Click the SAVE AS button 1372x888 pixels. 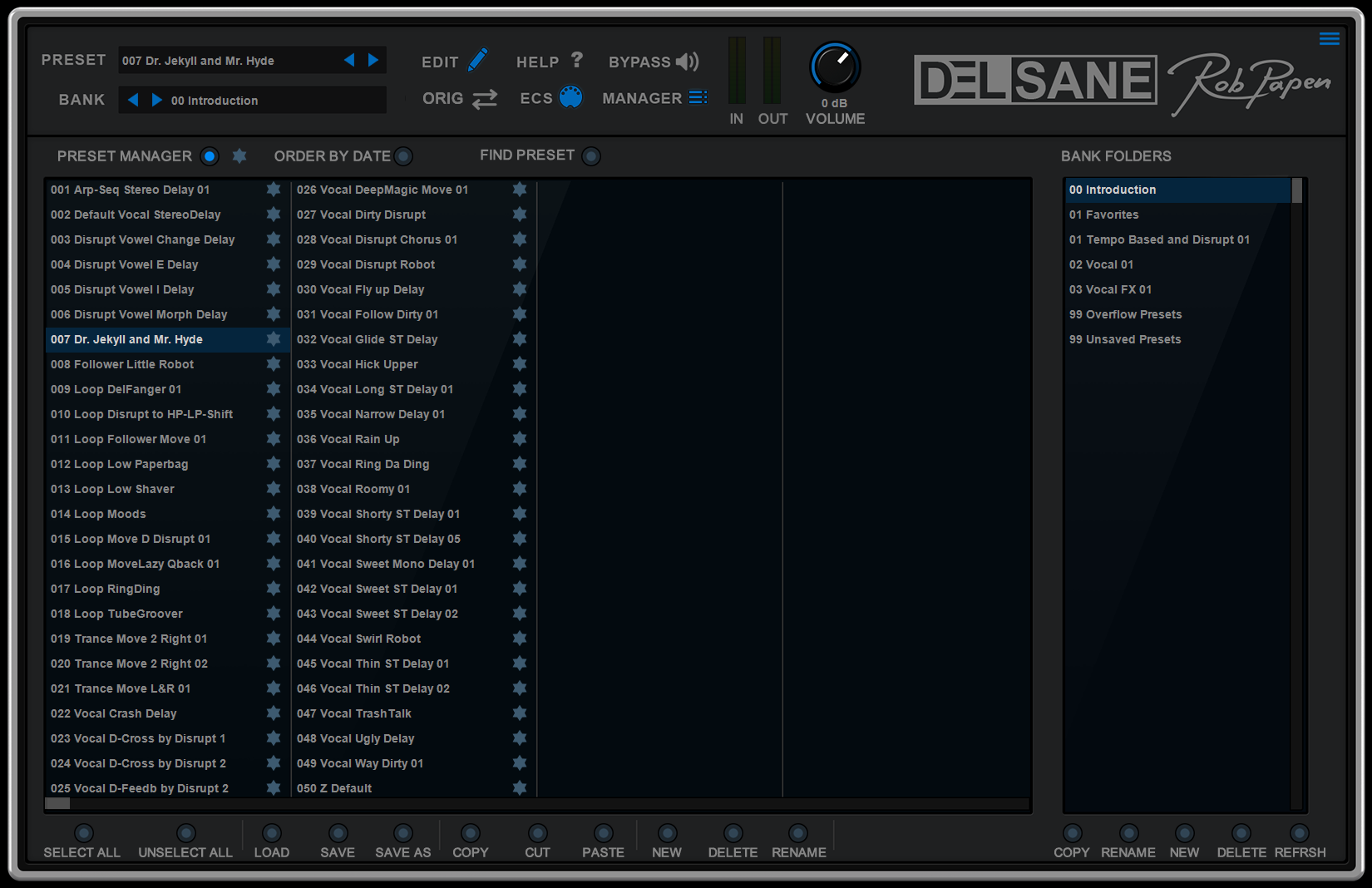point(403,833)
